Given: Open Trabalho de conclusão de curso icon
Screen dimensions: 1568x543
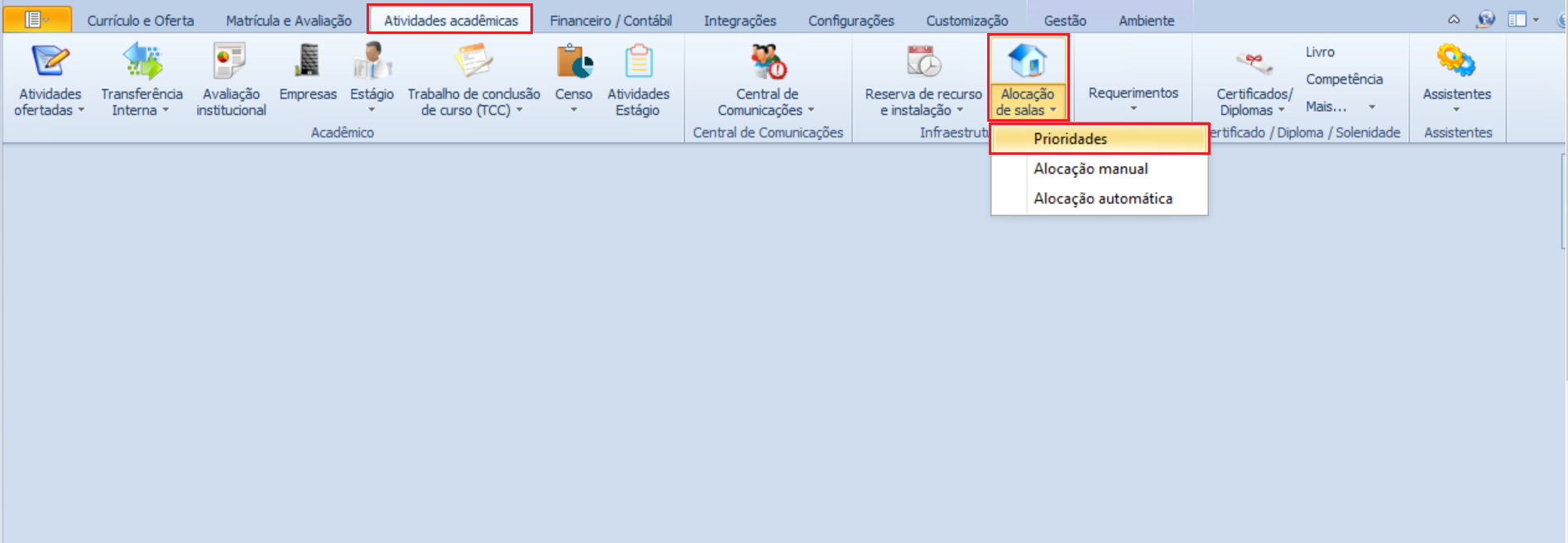Looking at the screenshot, I should (473, 60).
